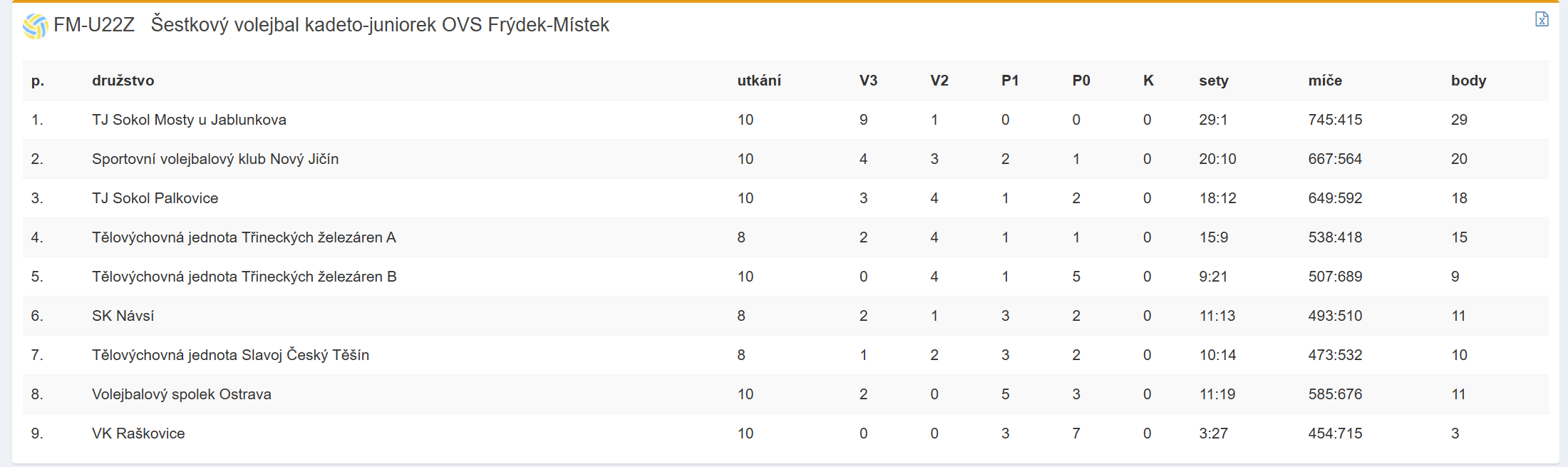Open Třineckých železáren B team
This screenshot has width=1568, height=467.
[x=244, y=277]
